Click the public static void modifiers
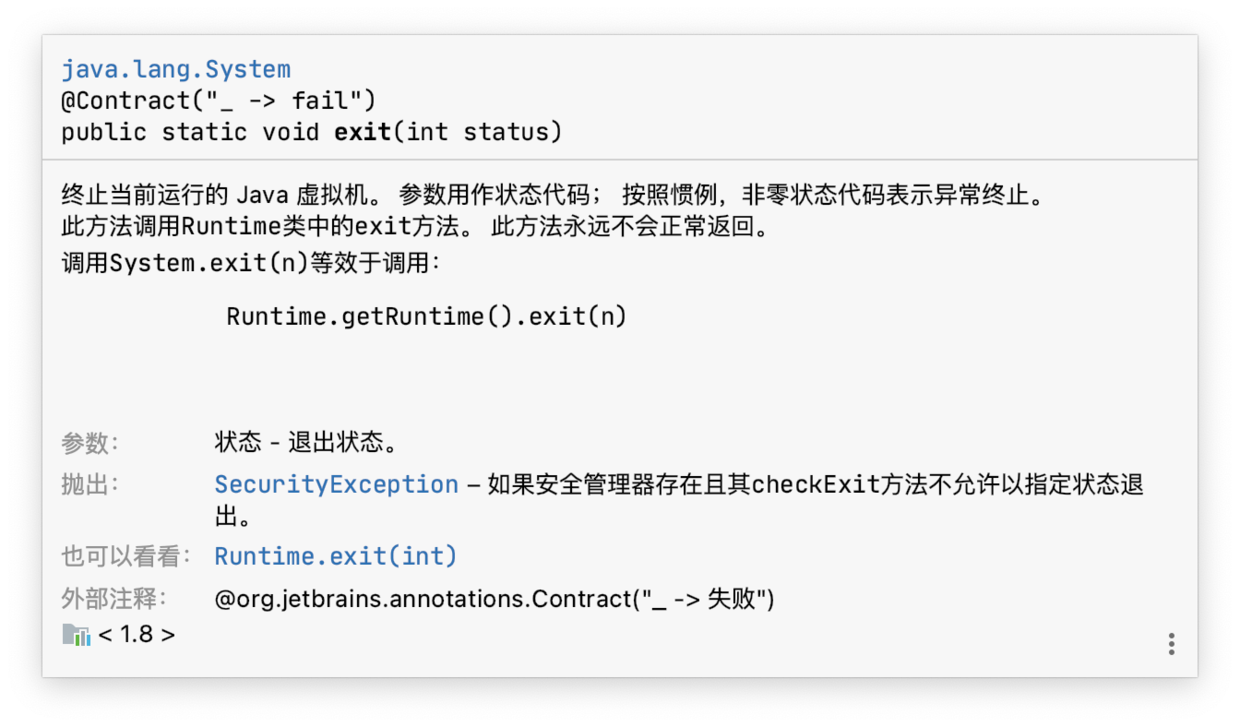1240x727 pixels. coord(190,132)
